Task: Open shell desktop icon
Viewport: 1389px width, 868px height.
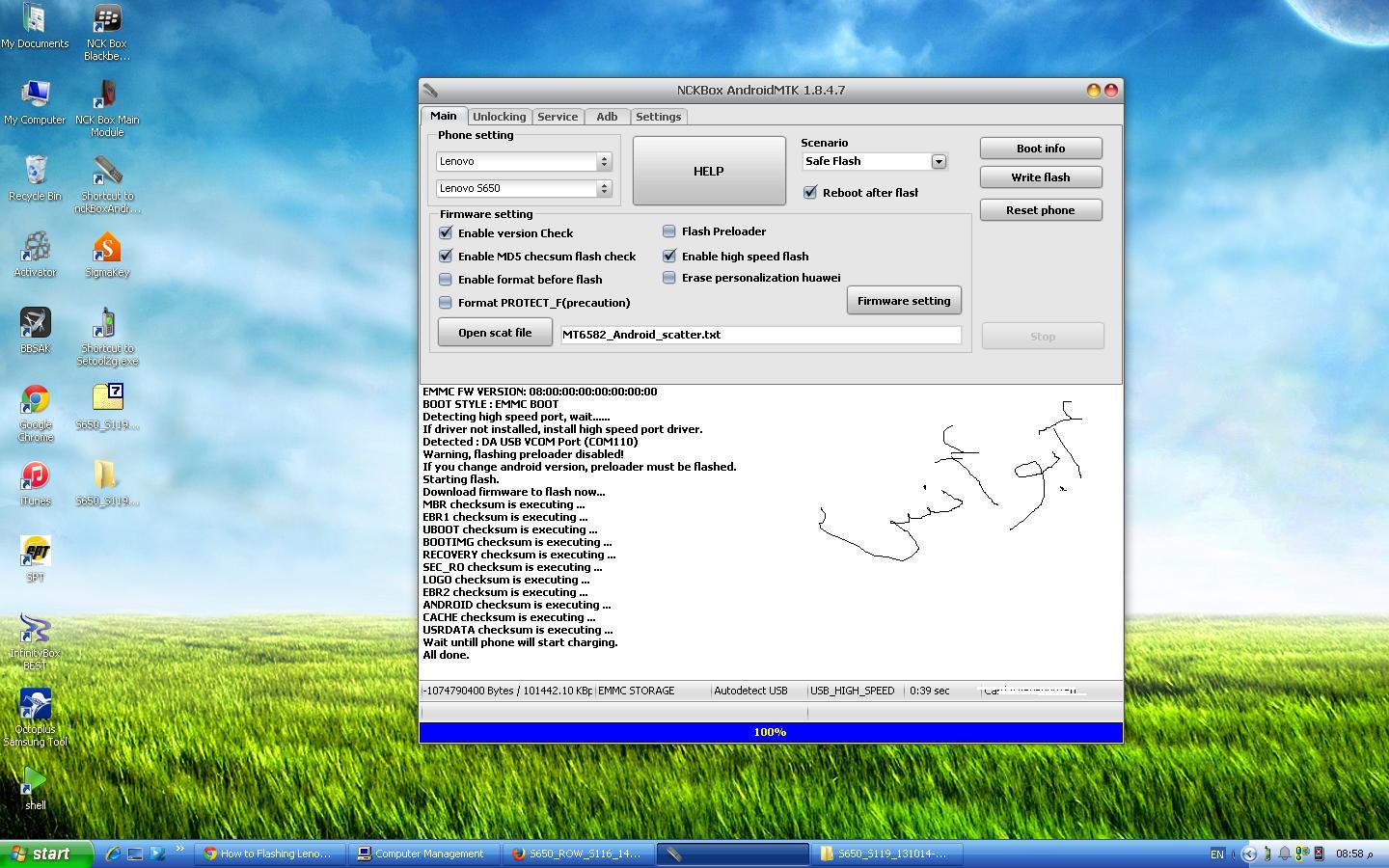Action: [35, 788]
